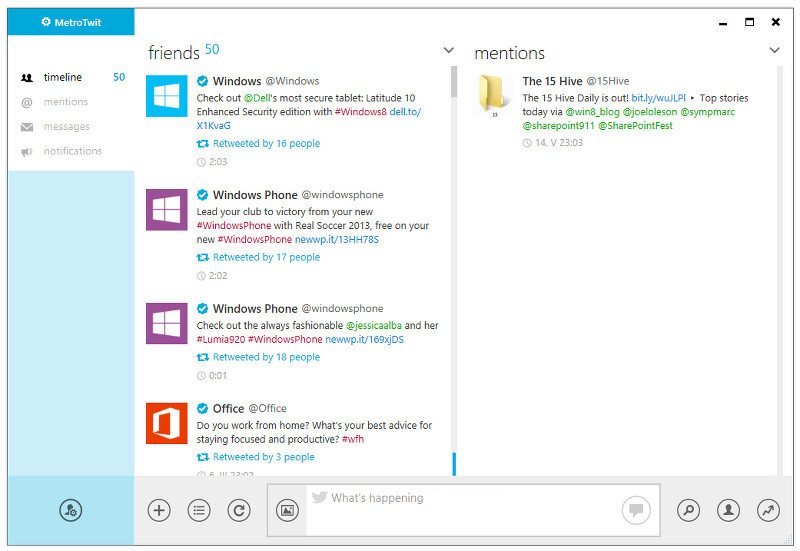
Task: Click the messages envelope icon
Action: tap(27, 127)
